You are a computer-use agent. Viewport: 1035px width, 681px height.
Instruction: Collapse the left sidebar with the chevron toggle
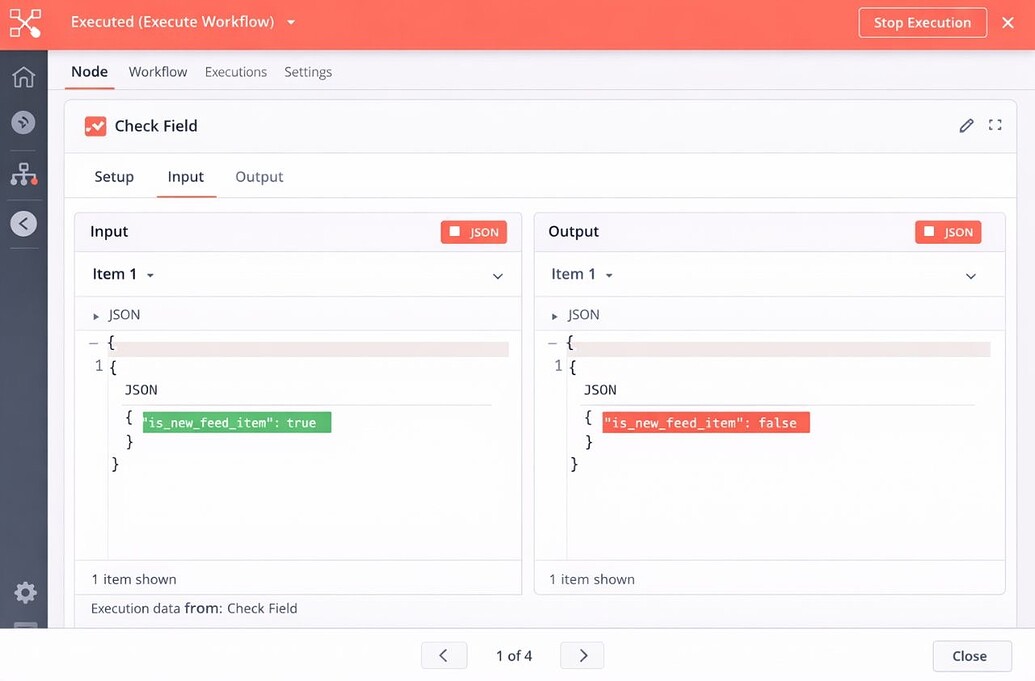(24, 222)
